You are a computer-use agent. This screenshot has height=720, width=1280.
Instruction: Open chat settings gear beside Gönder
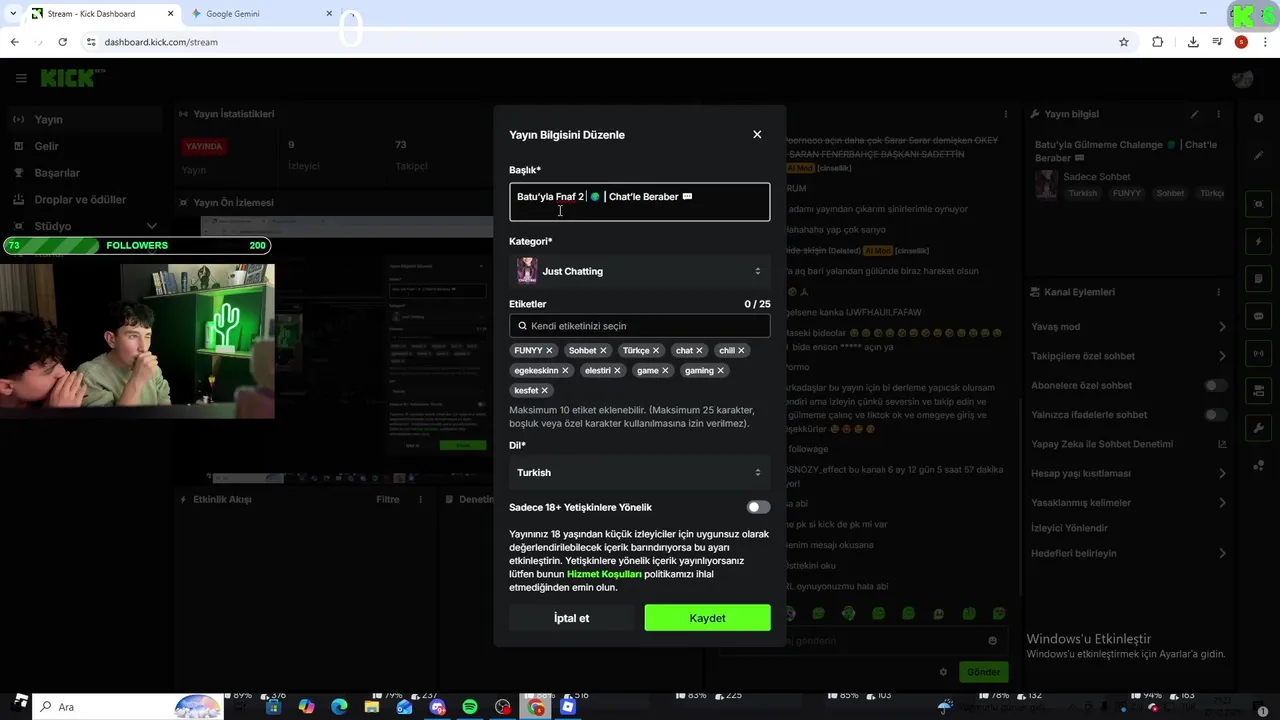click(943, 672)
